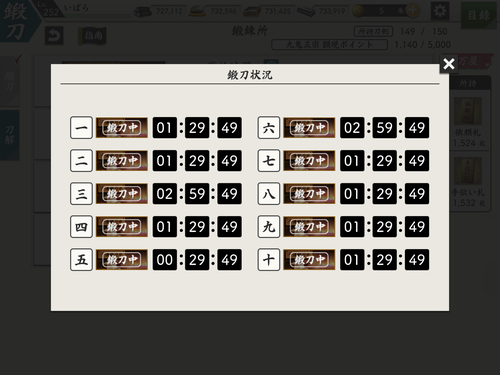Close the 鍛刀状況 dialog with the X
Image resolution: width=500 pixels, height=375 pixels.
coord(449,63)
